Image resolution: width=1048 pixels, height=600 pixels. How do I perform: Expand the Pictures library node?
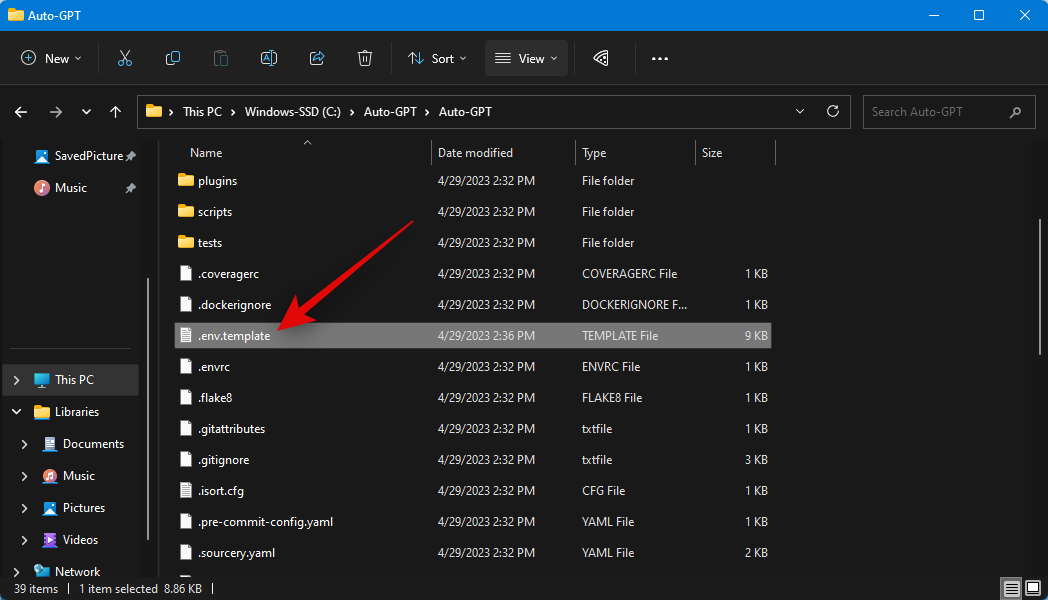tap(25, 508)
